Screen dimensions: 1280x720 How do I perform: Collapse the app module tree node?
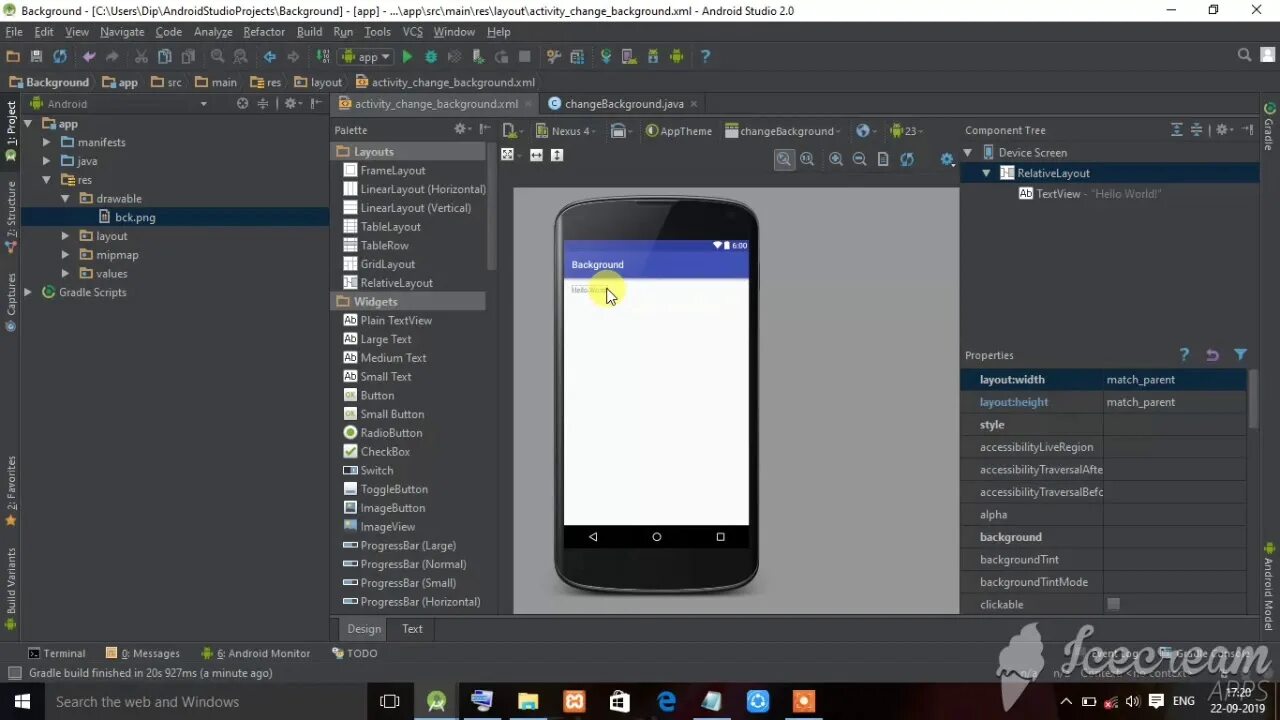[27, 124]
